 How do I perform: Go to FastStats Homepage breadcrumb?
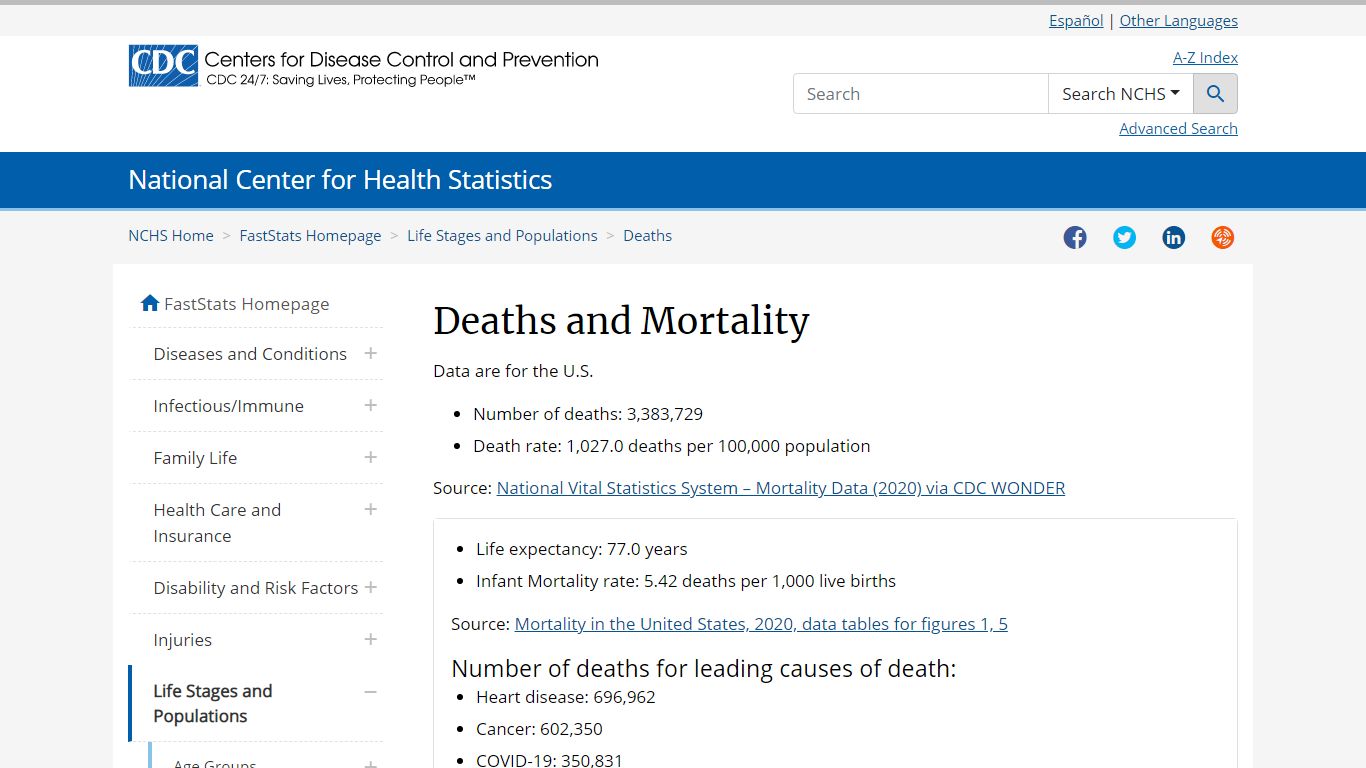310,236
